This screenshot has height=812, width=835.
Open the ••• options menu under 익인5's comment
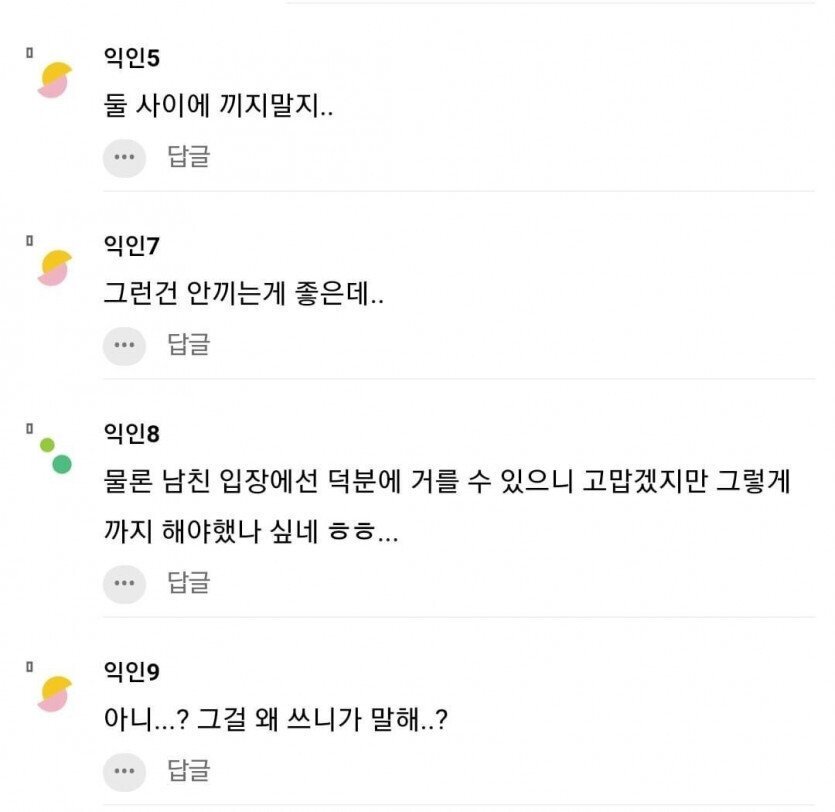pyautogui.click(x=121, y=159)
